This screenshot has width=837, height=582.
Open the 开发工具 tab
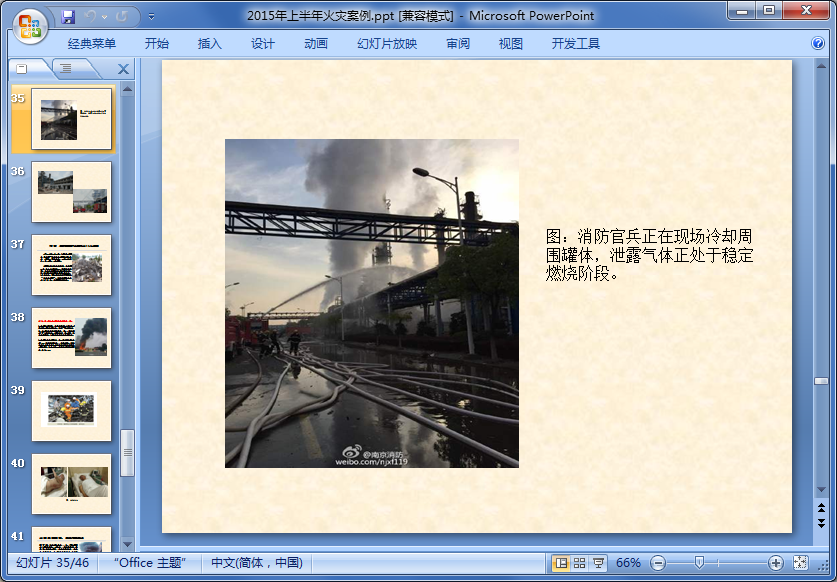point(575,43)
